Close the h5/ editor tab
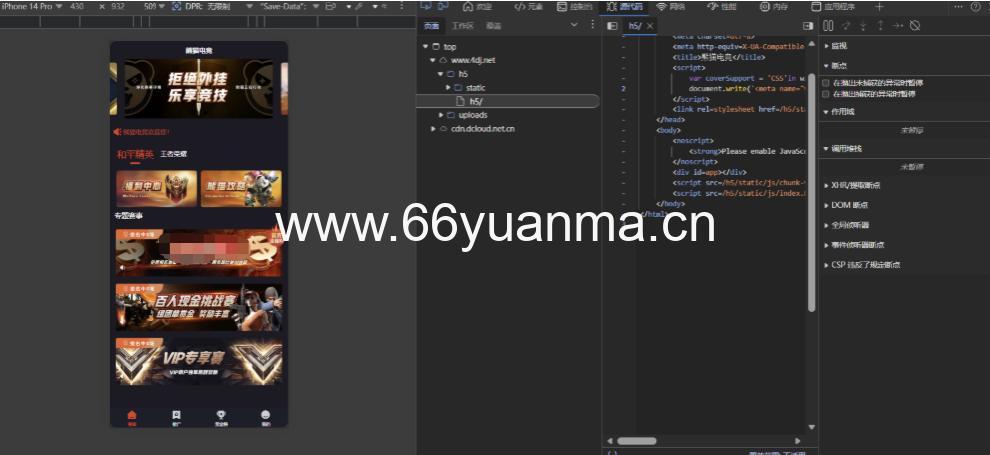The height and width of the screenshot is (455, 990). pyautogui.click(x=650, y=26)
